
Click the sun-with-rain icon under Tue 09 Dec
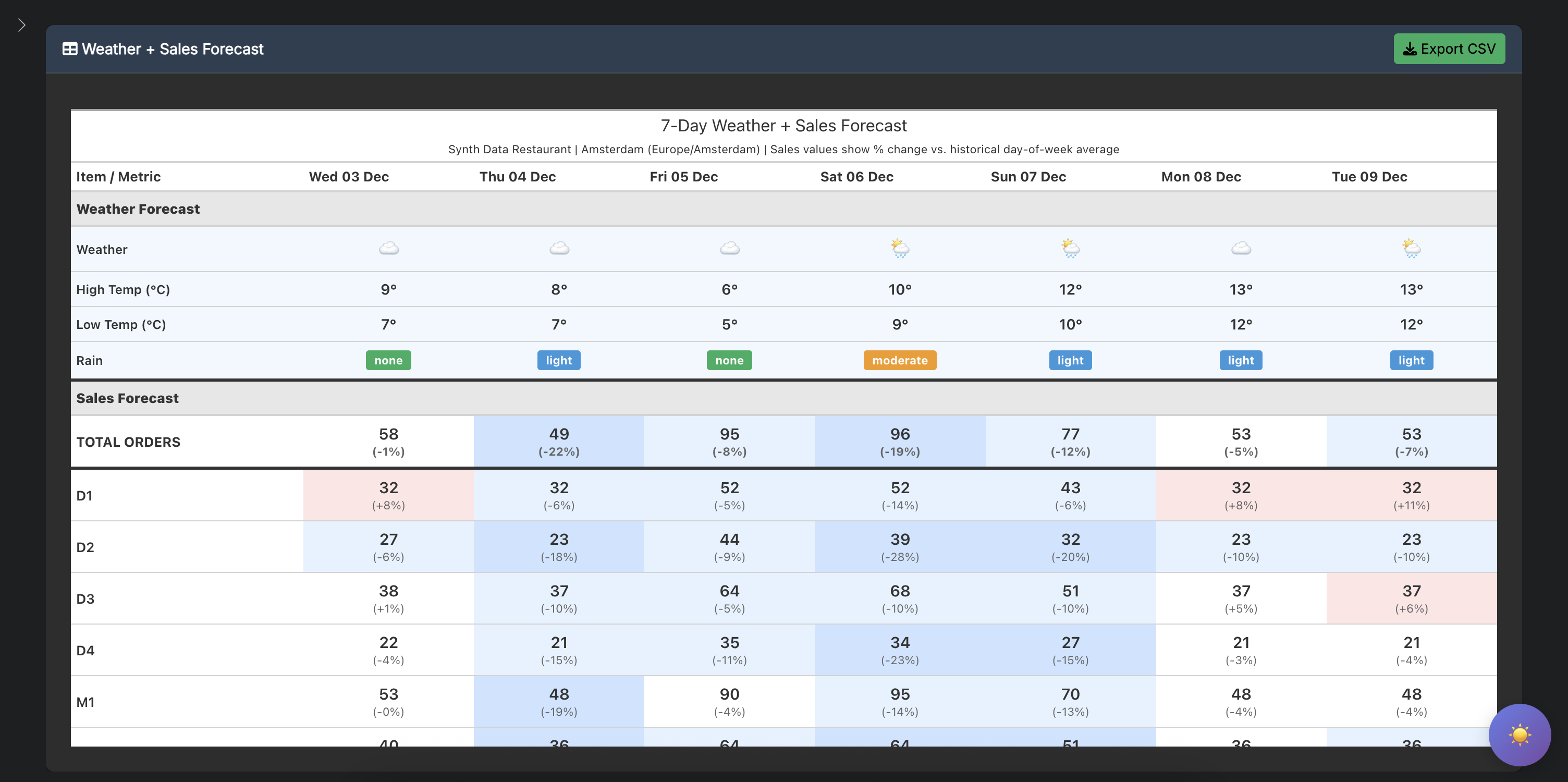tap(1411, 248)
